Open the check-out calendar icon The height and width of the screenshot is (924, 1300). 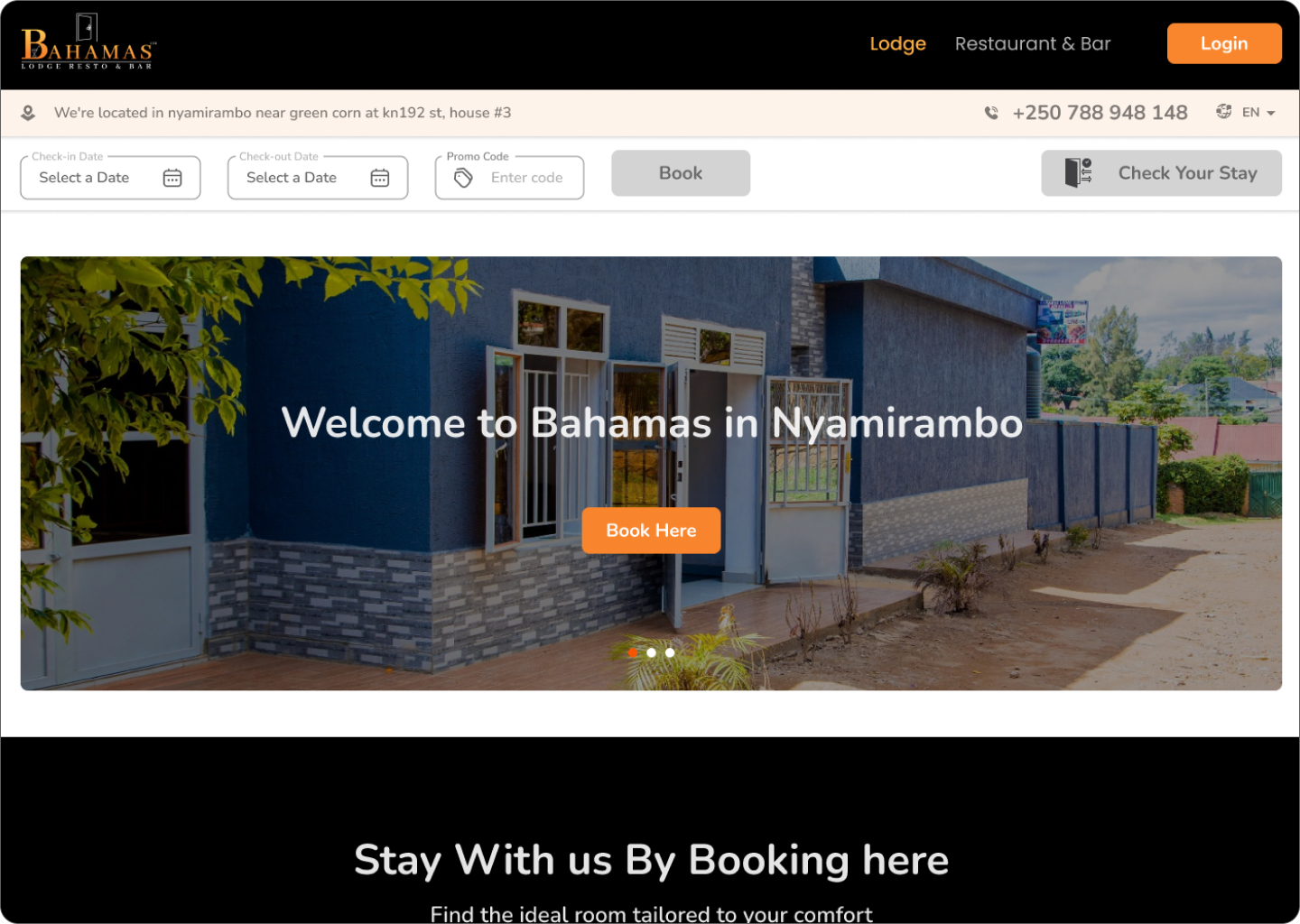pos(380,178)
